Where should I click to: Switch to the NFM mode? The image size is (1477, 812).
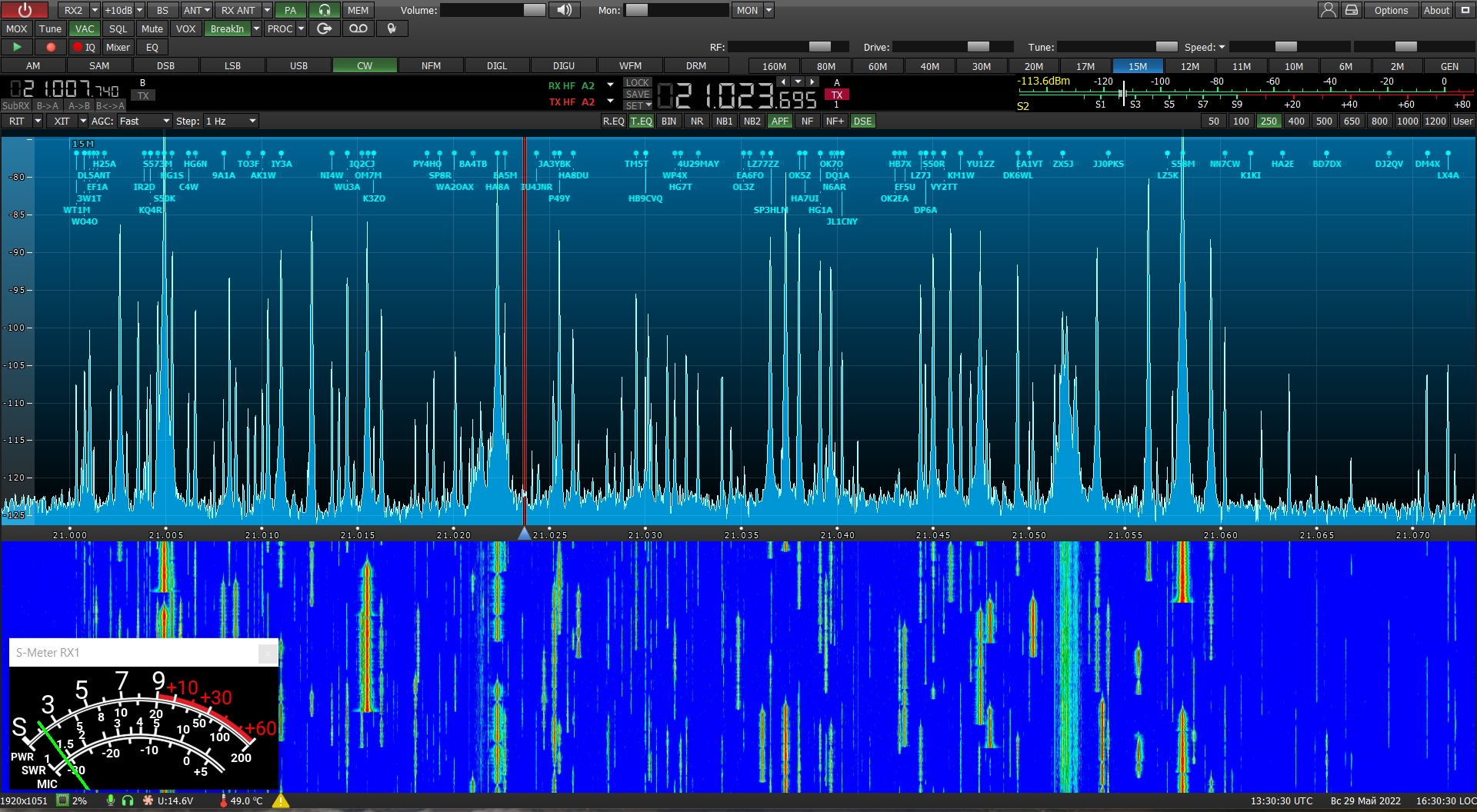[431, 65]
